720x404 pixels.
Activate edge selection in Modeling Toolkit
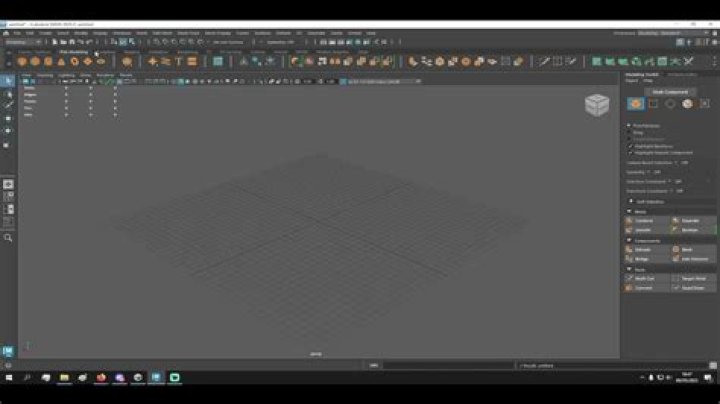click(653, 104)
